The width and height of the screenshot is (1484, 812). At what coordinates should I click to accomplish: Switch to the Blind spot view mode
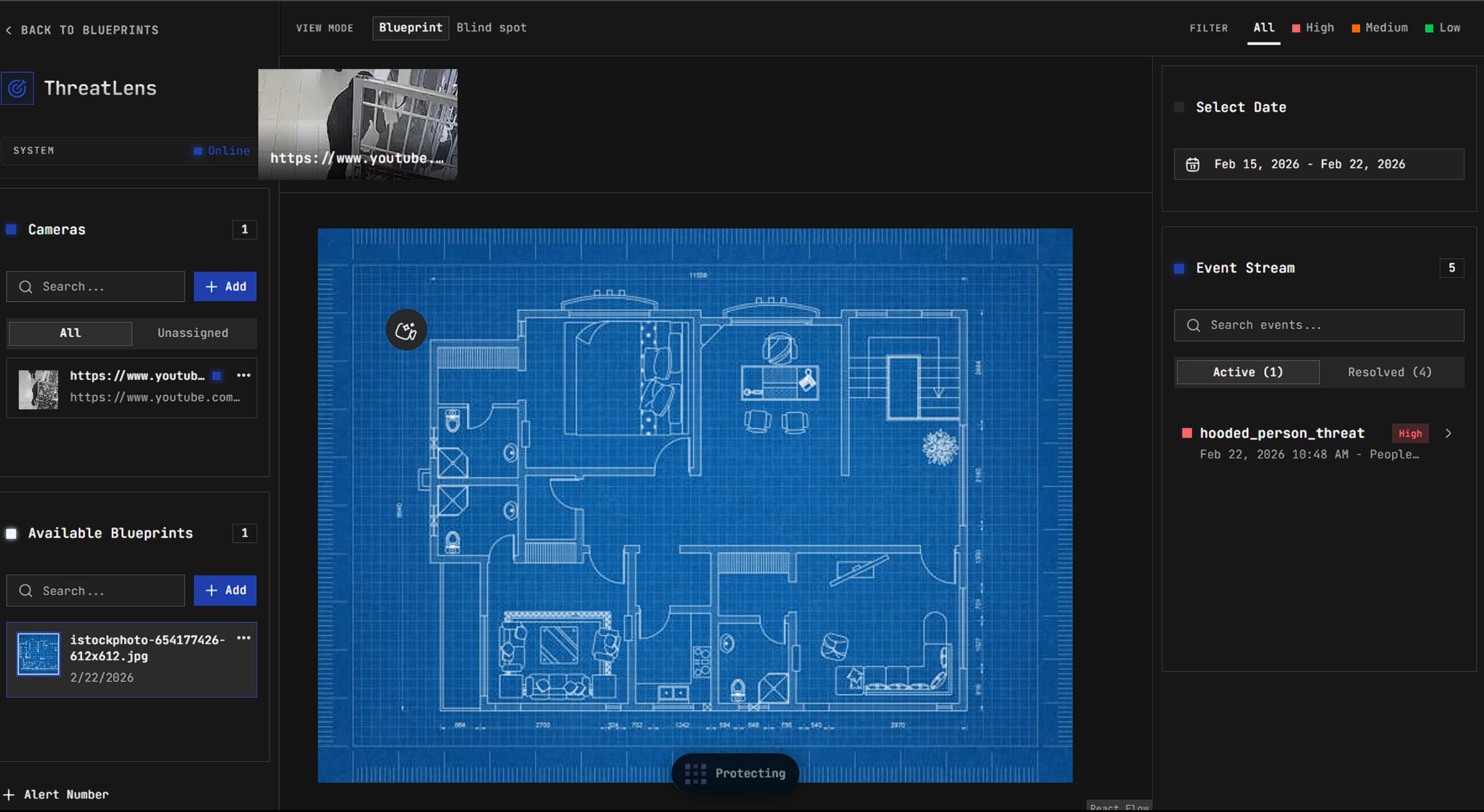coord(491,28)
